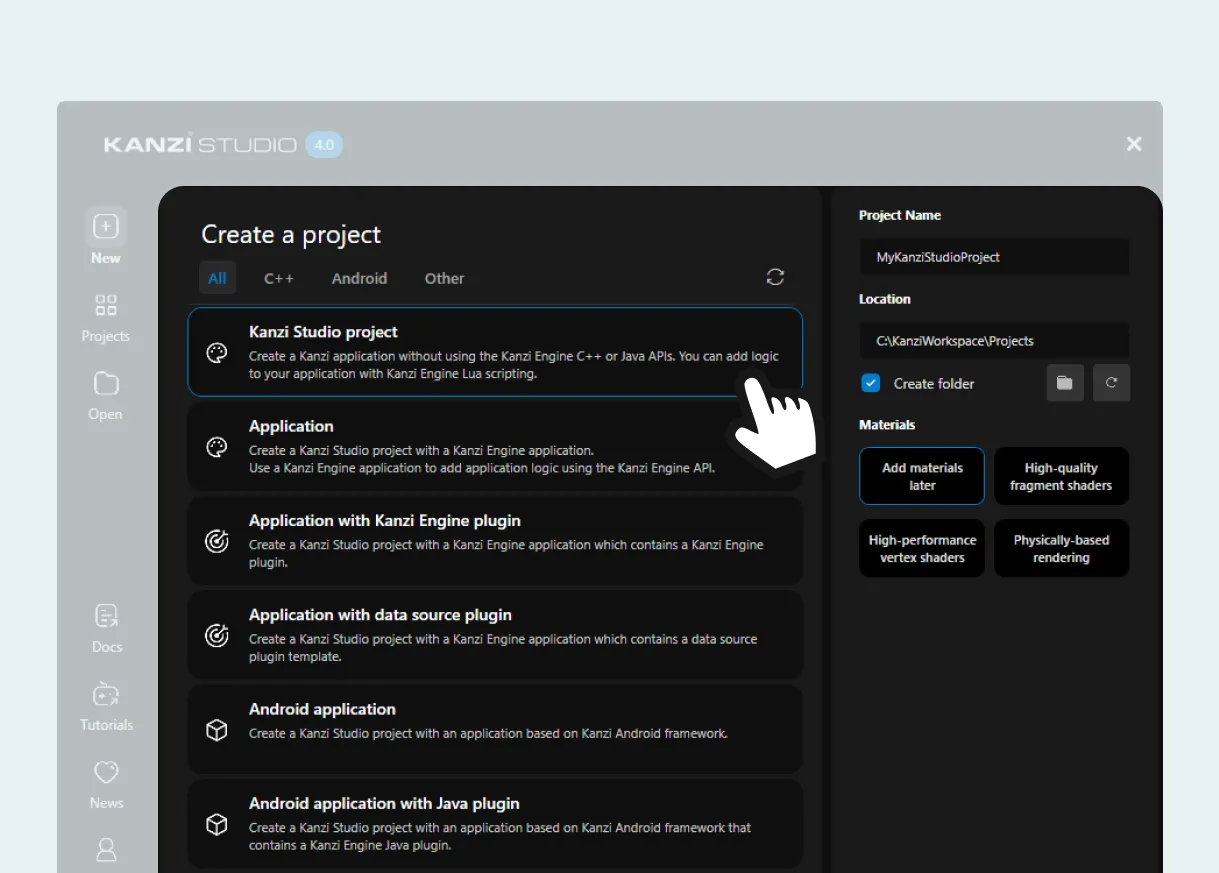This screenshot has height=873, width=1219.
Task: Select High-performance vertex shaders materials
Action: pos(922,548)
